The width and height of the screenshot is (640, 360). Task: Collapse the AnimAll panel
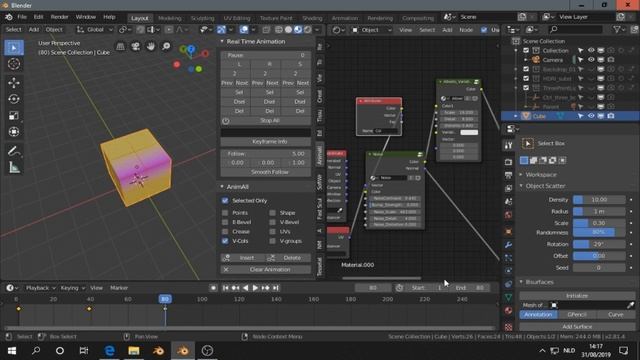point(222,187)
